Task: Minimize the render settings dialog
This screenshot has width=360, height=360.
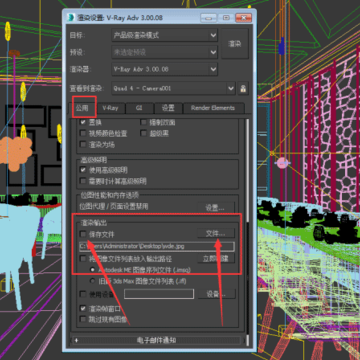Action: click(x=209, y=17)
